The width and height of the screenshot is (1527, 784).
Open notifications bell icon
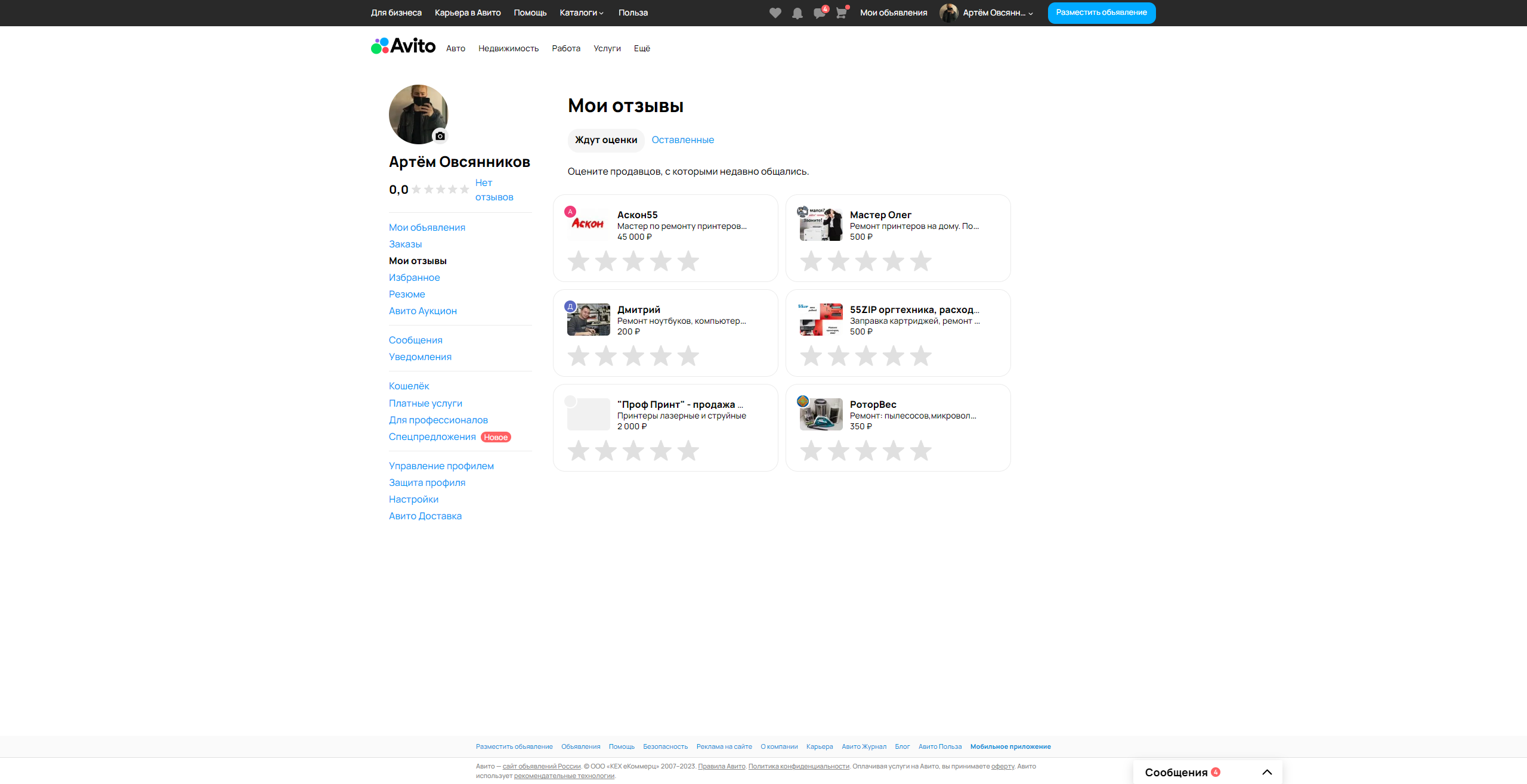click(797, 13)
